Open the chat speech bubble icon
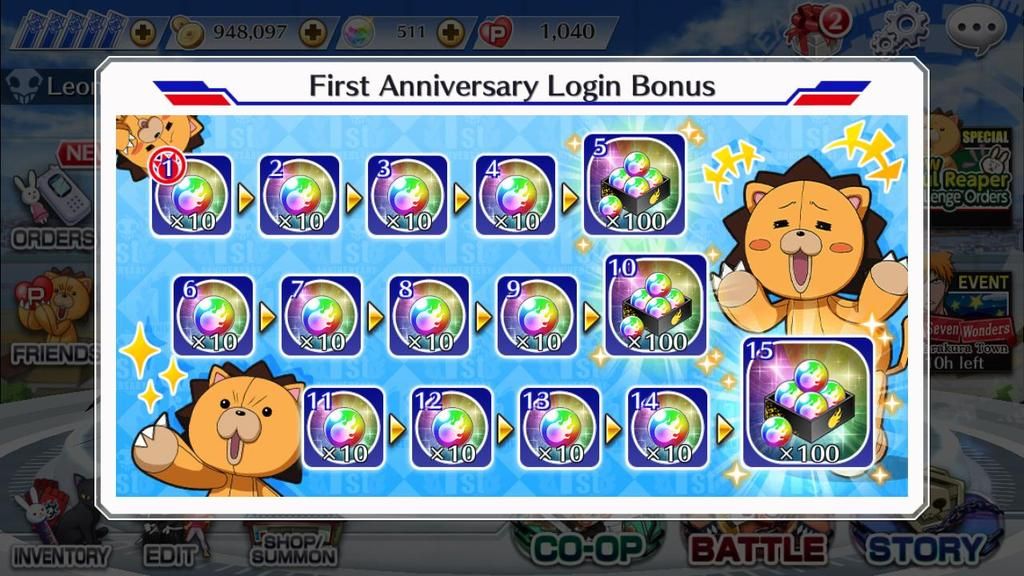Screen dimensions: 1024x576 click(x=976, y=29)
